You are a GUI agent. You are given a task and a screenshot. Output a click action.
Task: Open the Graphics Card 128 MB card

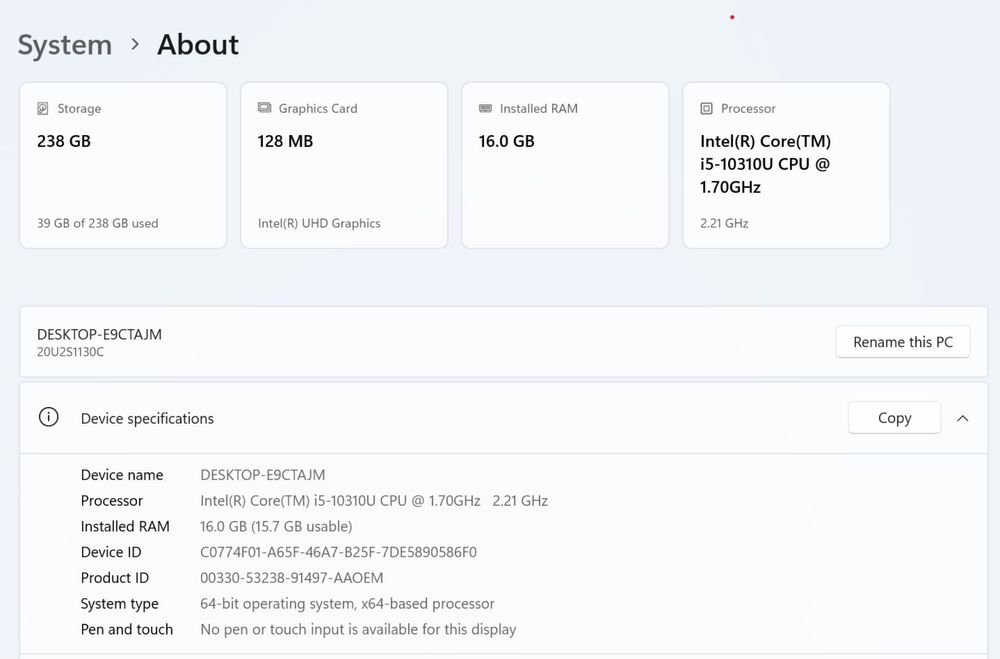(x=344, y=165)
